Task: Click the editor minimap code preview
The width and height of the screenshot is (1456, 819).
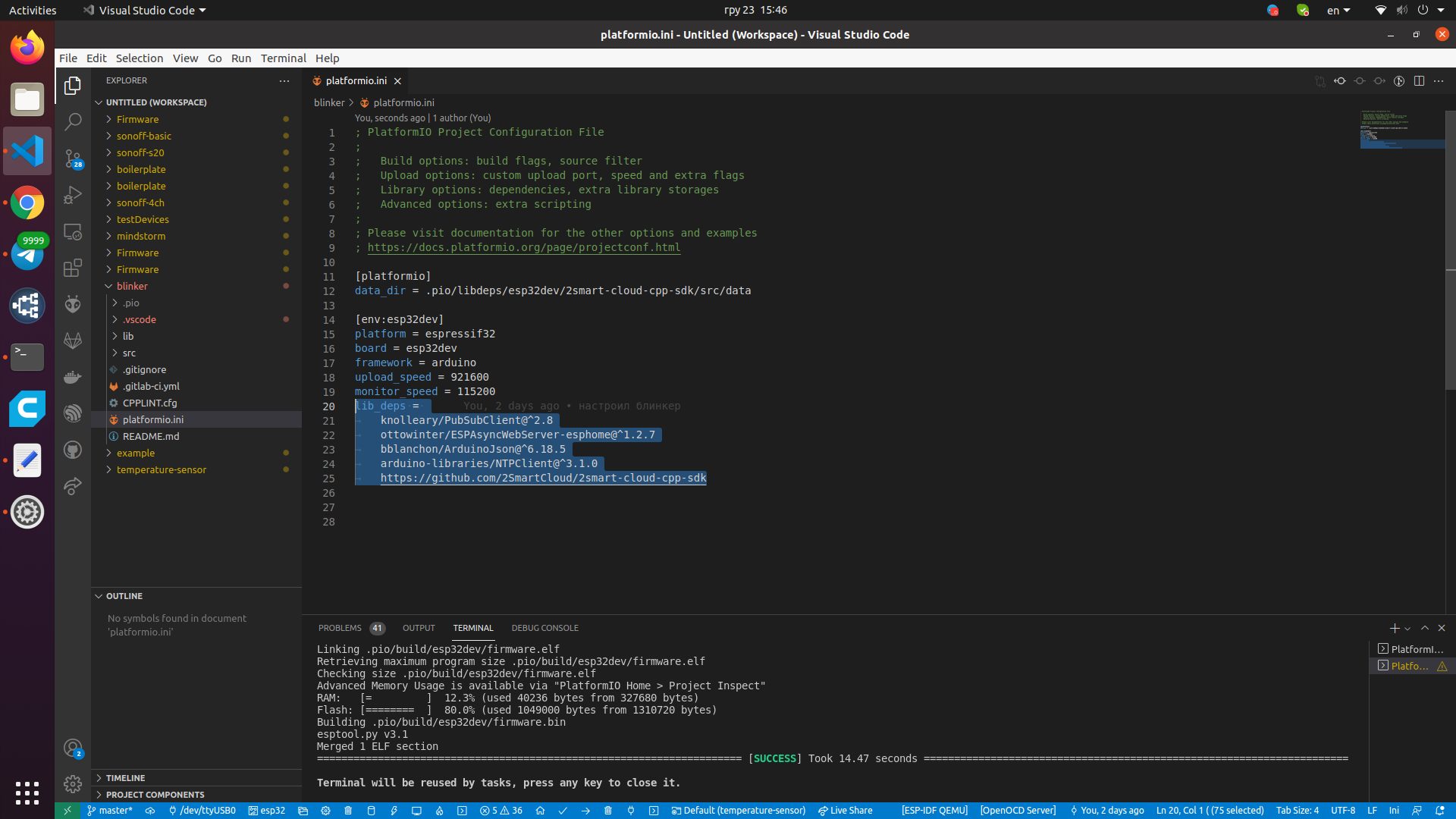Action: click(x=1401, y=129)
